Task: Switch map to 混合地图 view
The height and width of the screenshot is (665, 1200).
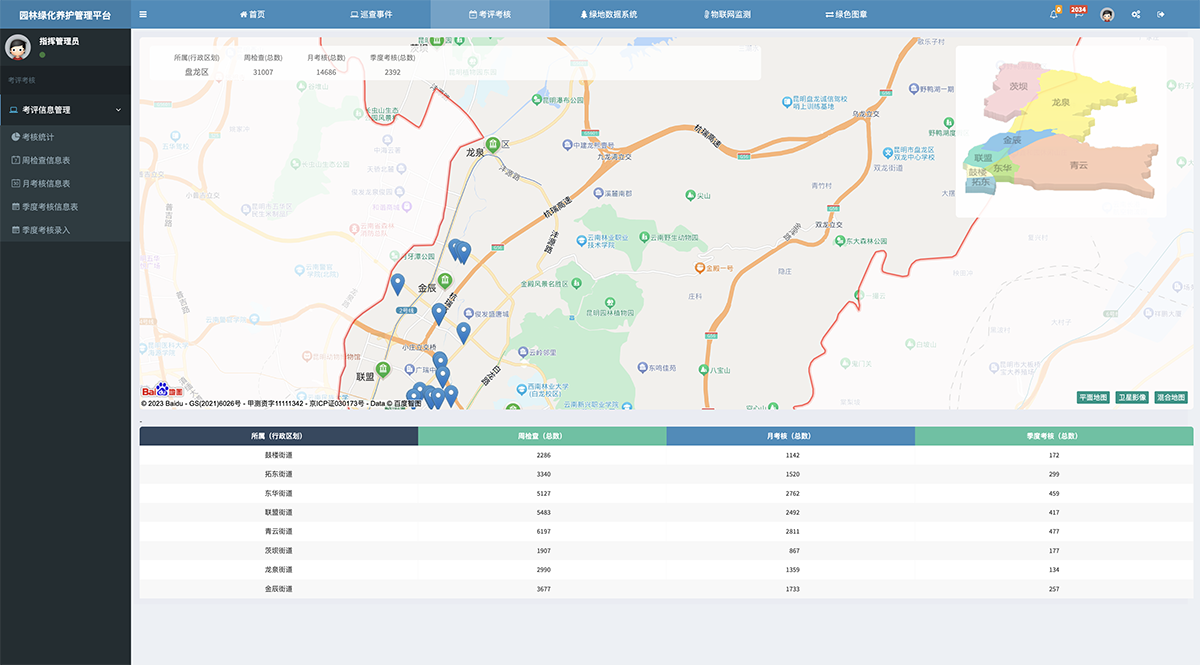Action: (1170, 398)
